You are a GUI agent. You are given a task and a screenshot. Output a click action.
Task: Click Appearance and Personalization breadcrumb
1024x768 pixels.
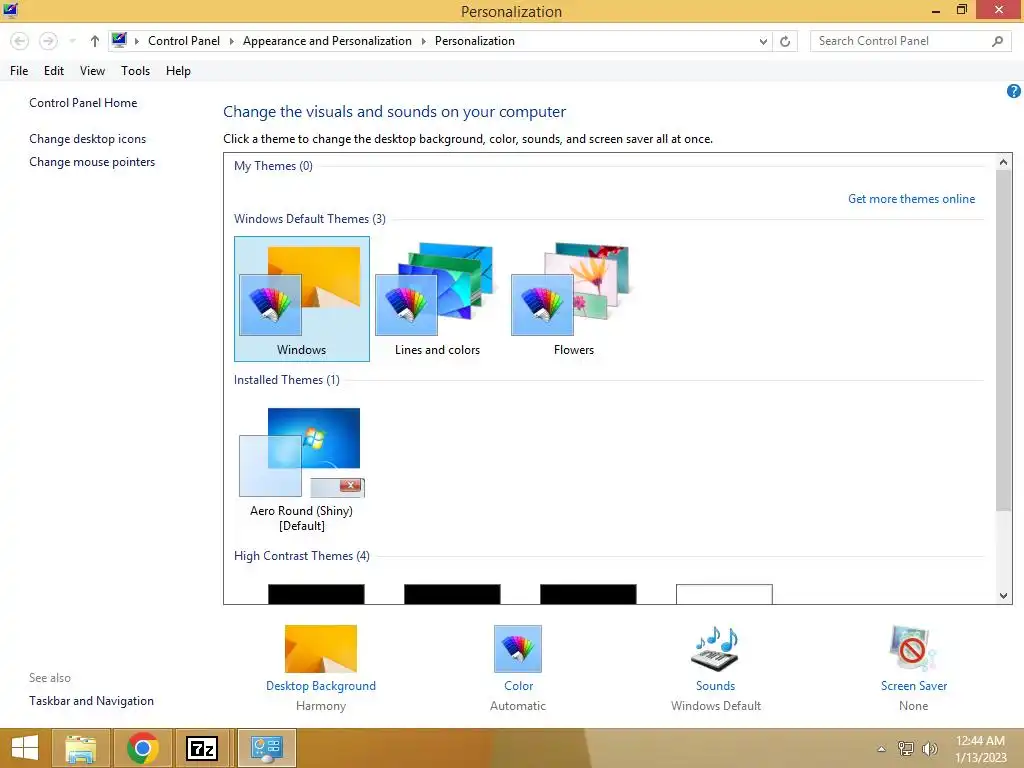click(x=327, y=40)
